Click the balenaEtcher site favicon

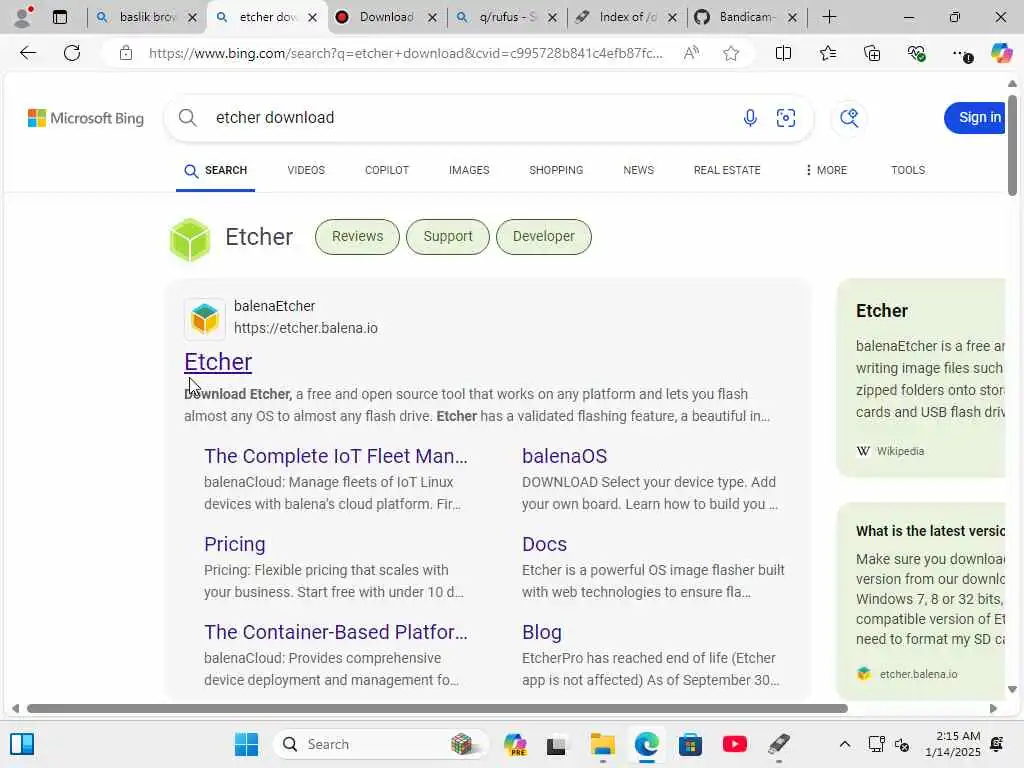click(x=204, y=319)
